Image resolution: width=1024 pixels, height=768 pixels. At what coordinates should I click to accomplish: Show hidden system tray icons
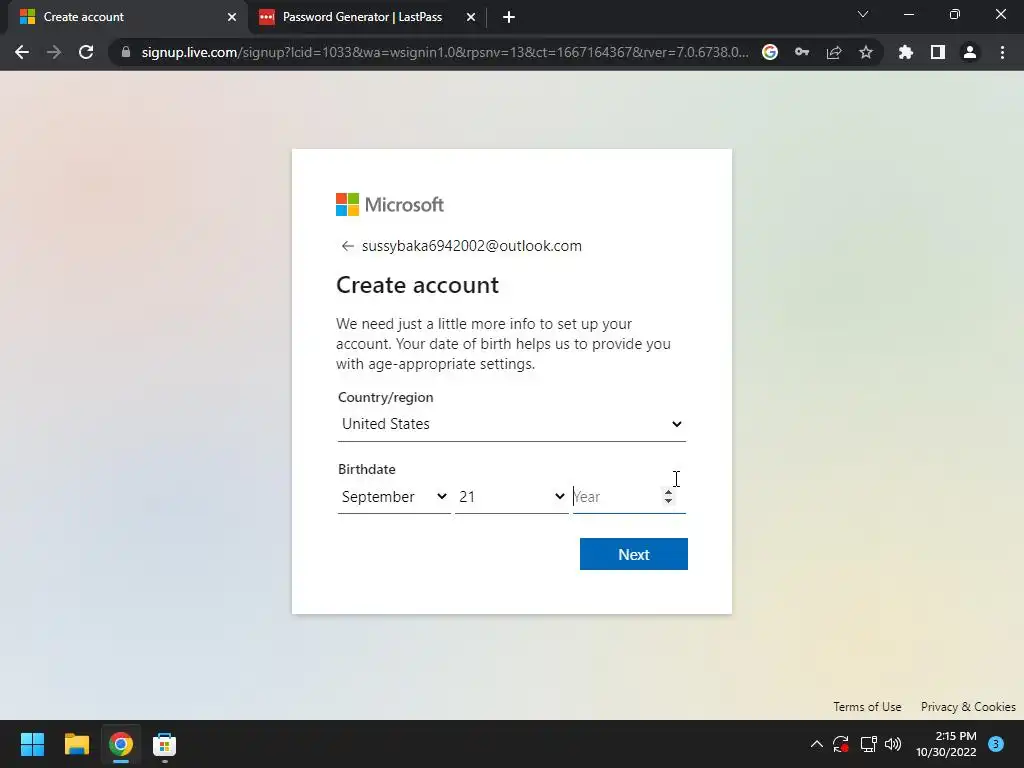816,744
